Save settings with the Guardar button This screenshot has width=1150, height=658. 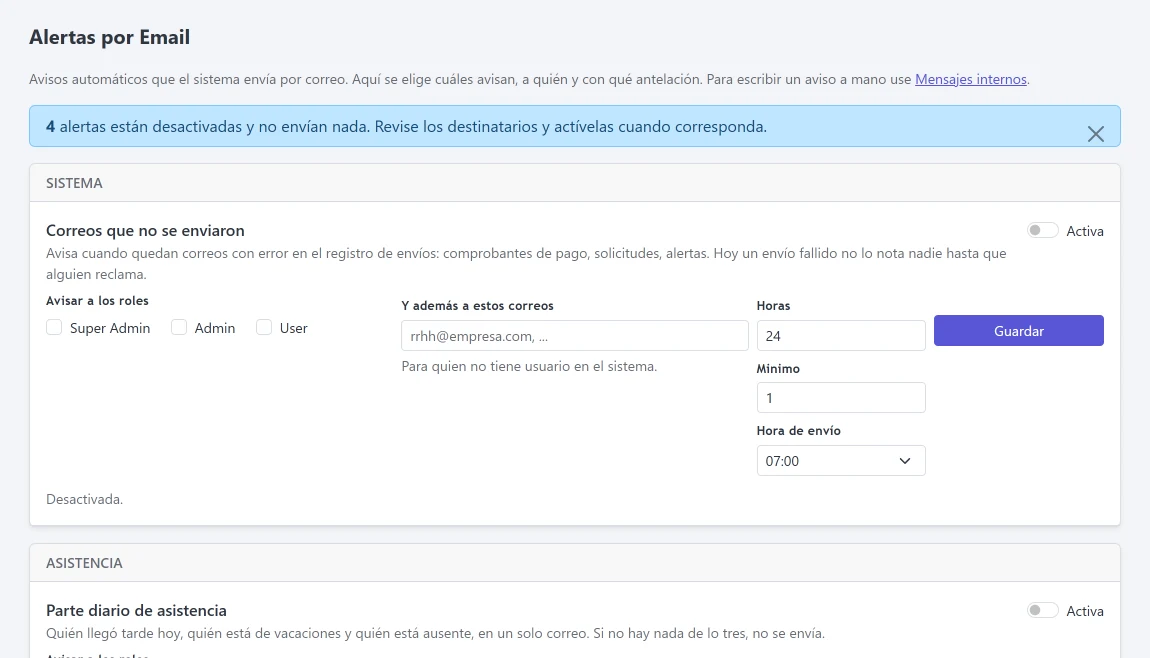(1018, 331)
